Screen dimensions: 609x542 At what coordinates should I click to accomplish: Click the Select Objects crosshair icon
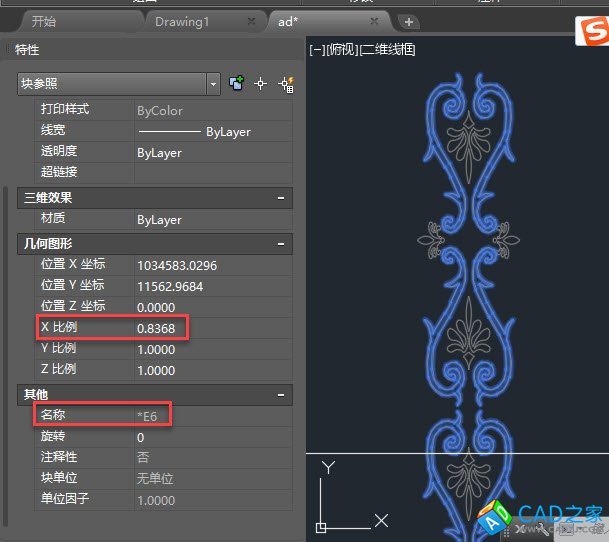(x=261, y=84)
